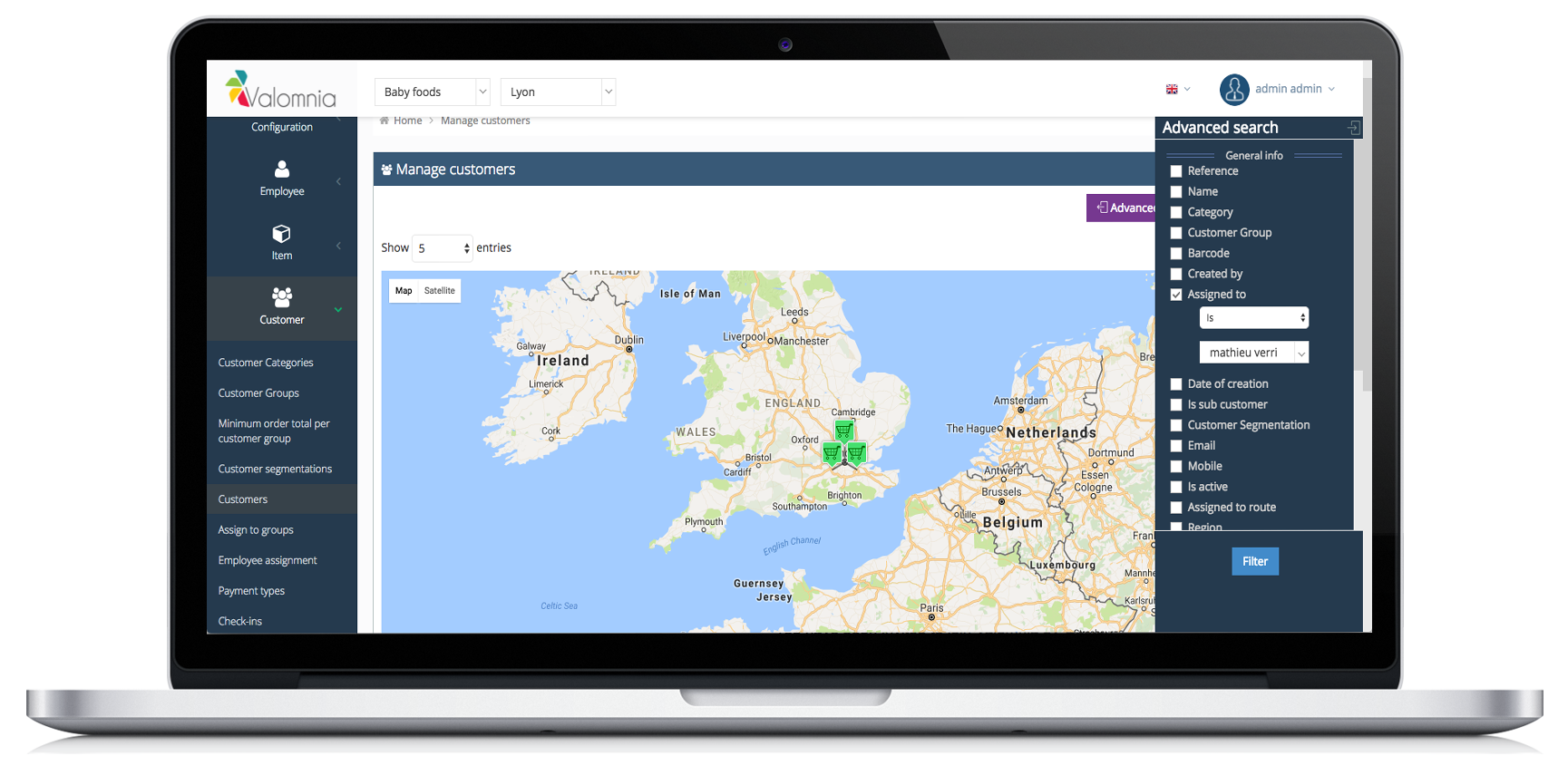Click the customer cart marker near Cambridge
Screen dimensions: 1568x775
pos(844,429)
